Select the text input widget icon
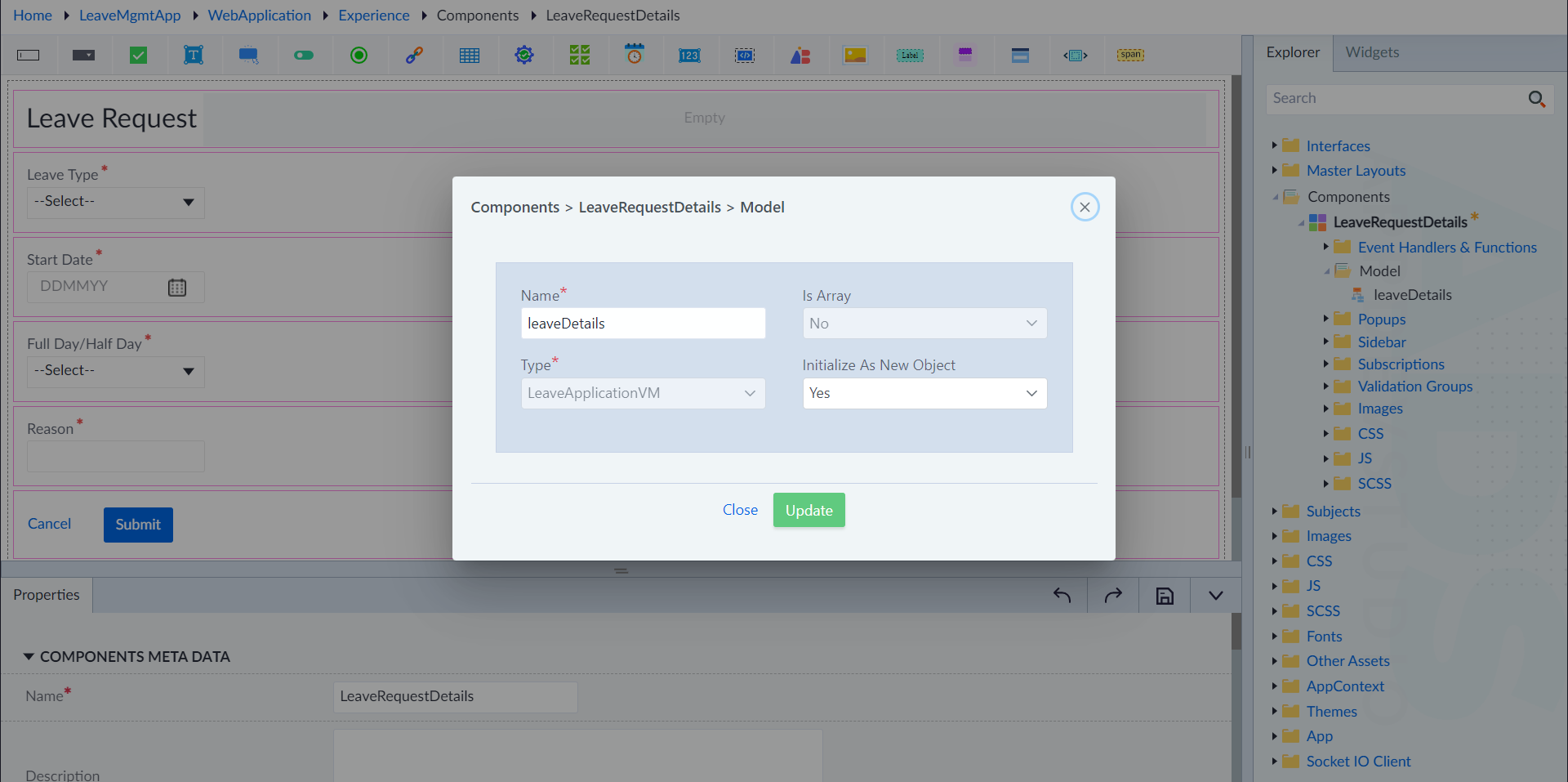This screenshot has width=1568, height=782. tap(29, 56)
